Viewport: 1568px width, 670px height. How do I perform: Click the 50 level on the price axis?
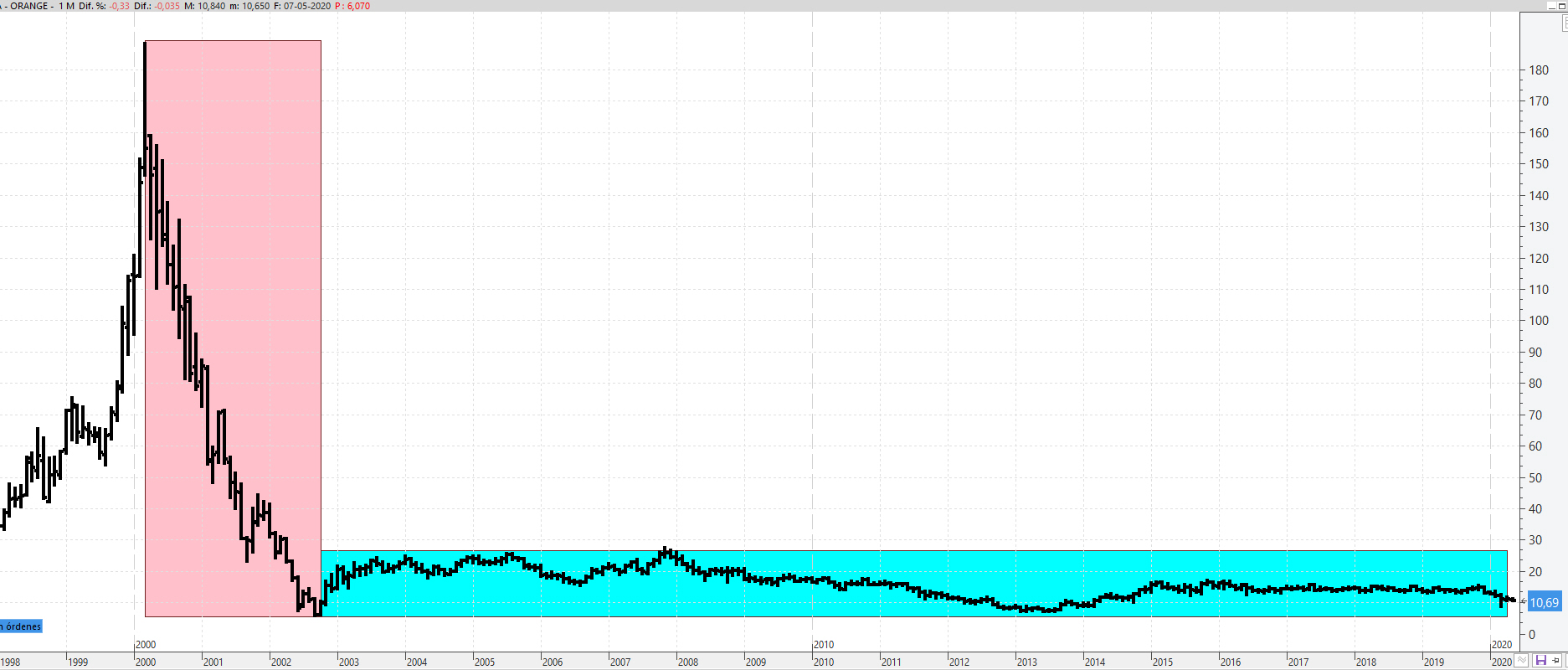(x=1535, y=477)
